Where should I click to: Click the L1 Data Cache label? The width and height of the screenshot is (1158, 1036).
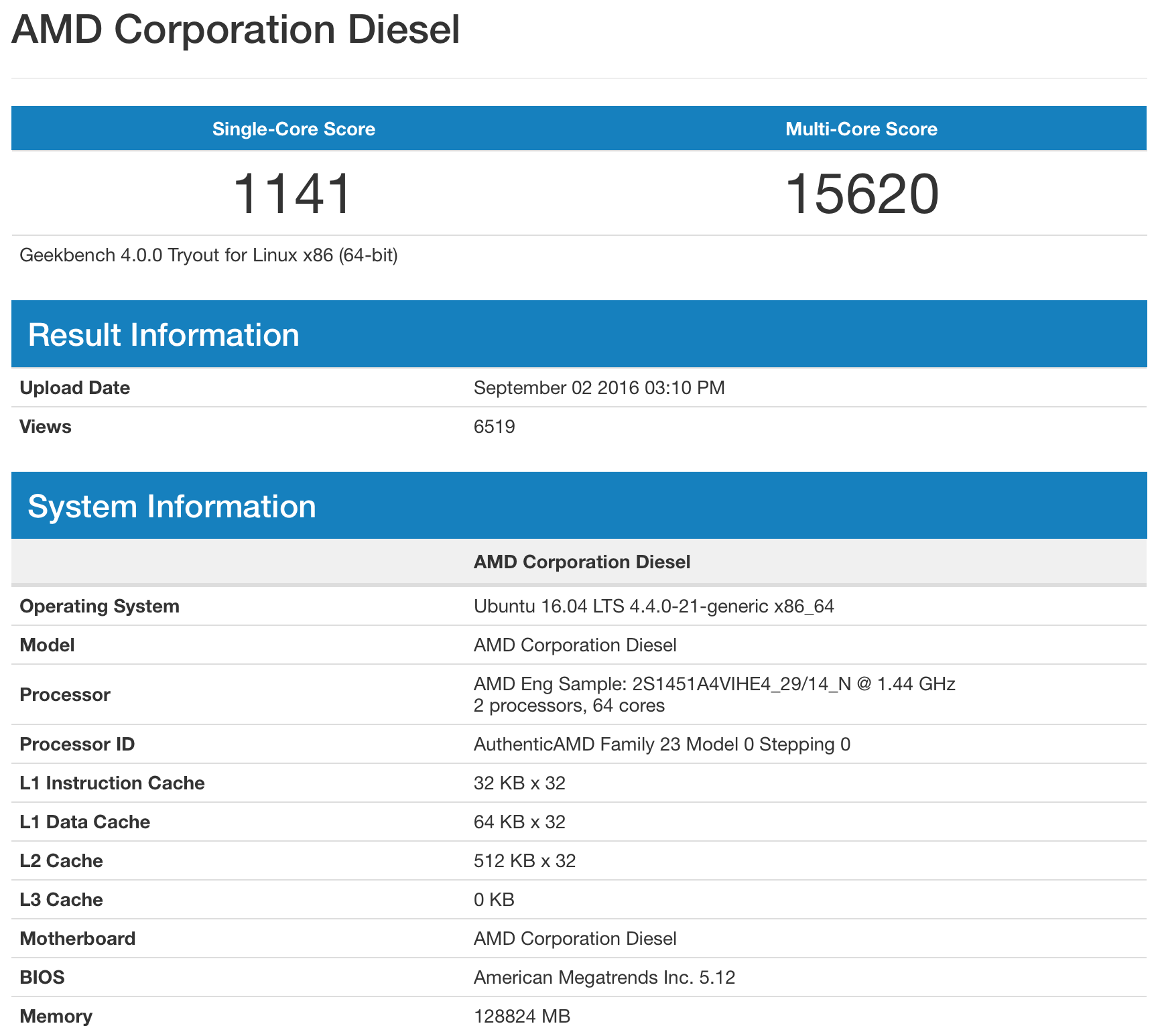click(85, 822)
